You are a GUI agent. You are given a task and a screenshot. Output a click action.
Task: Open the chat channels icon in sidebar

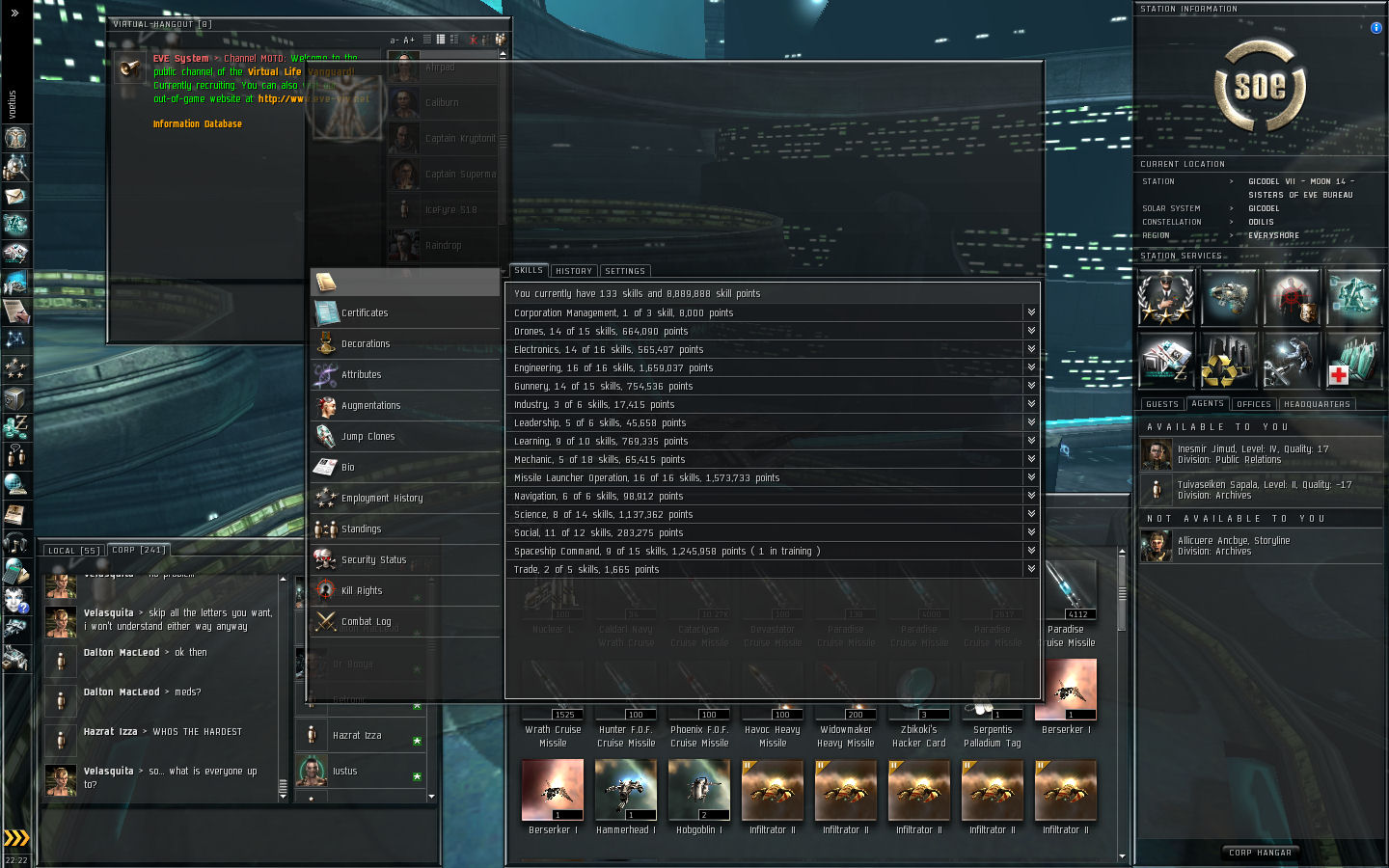point(15,455)
